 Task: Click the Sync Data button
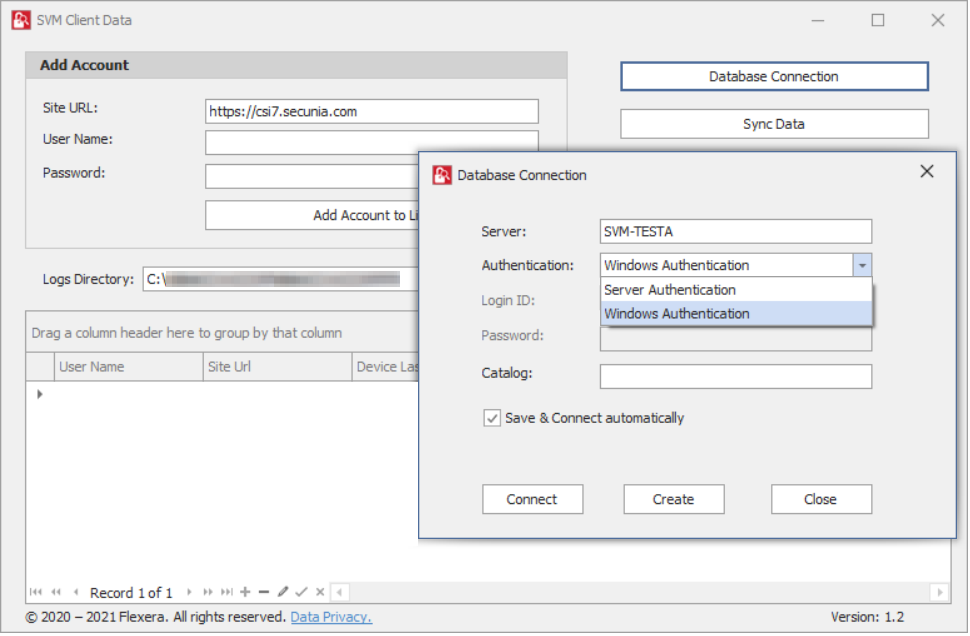[774, 125]
